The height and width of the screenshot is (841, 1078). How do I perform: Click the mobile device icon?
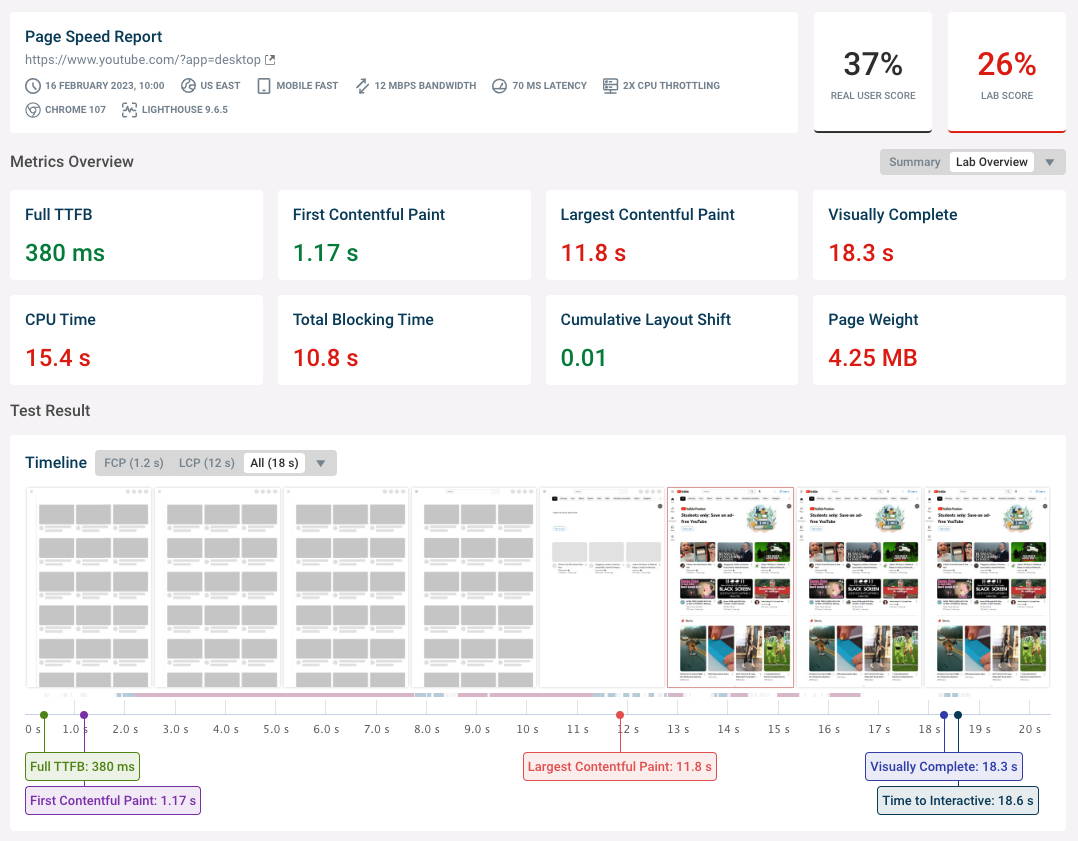[x=264, y=86]
